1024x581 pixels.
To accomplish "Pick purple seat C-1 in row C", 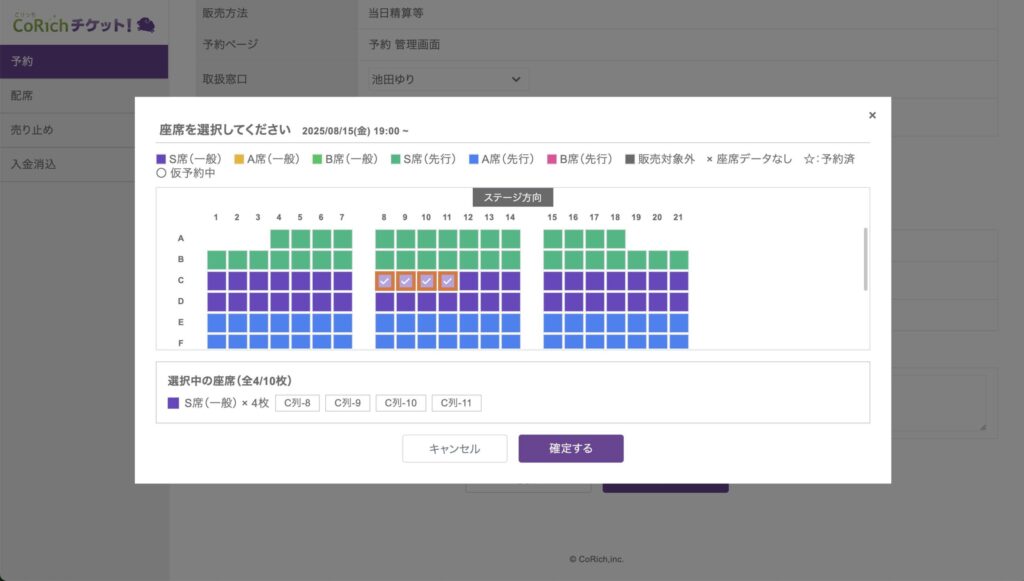I will 216,281.
